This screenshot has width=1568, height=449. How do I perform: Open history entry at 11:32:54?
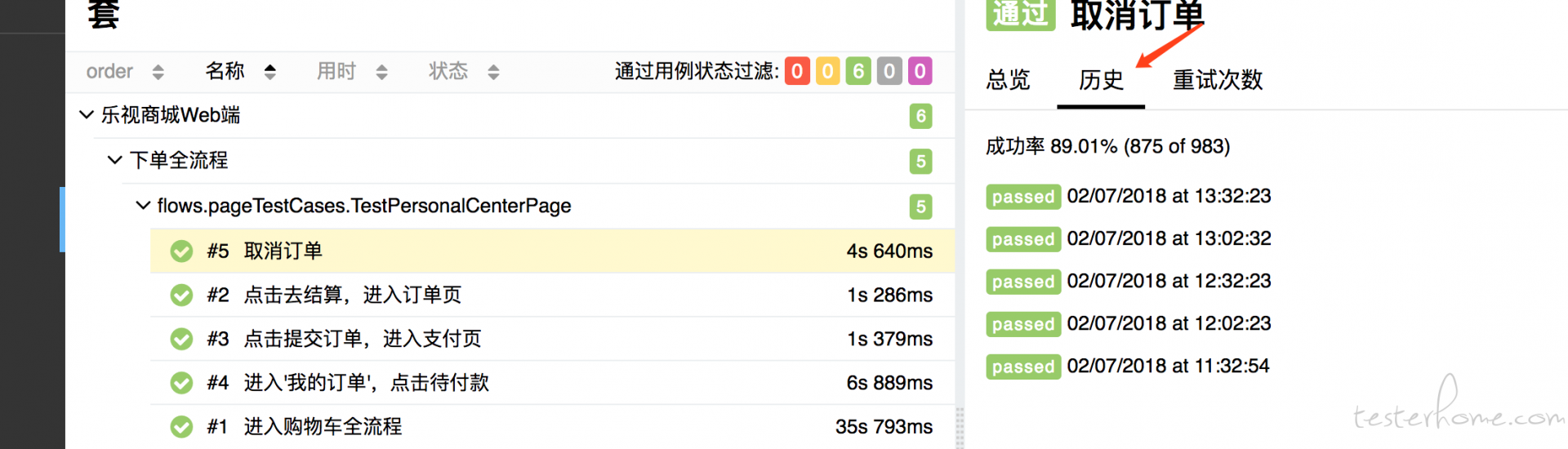1128,366
